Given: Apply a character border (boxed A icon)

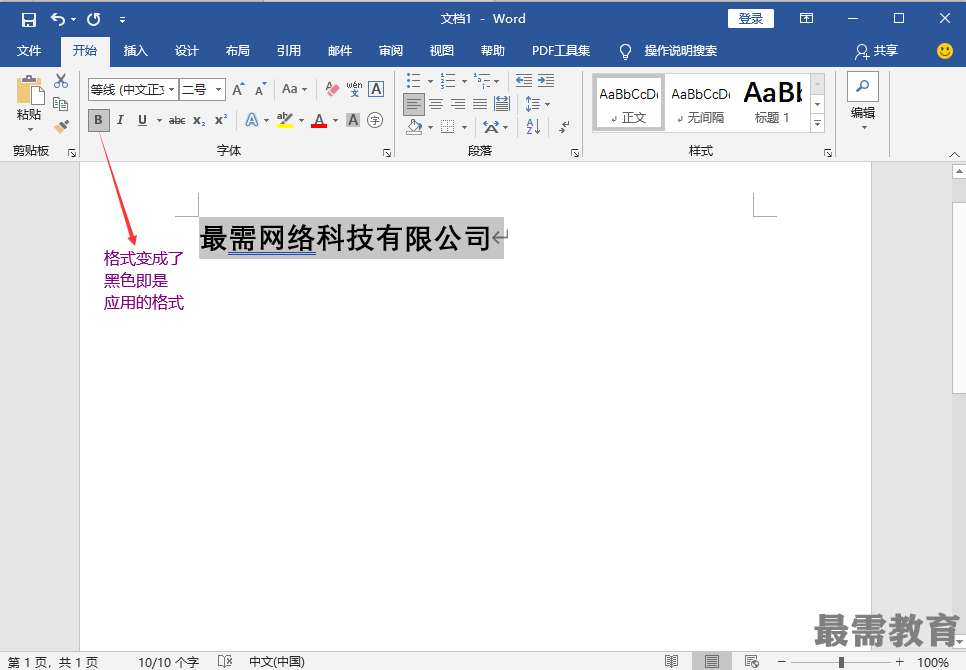Looking at the screenshot, I should tap(376, 89).
